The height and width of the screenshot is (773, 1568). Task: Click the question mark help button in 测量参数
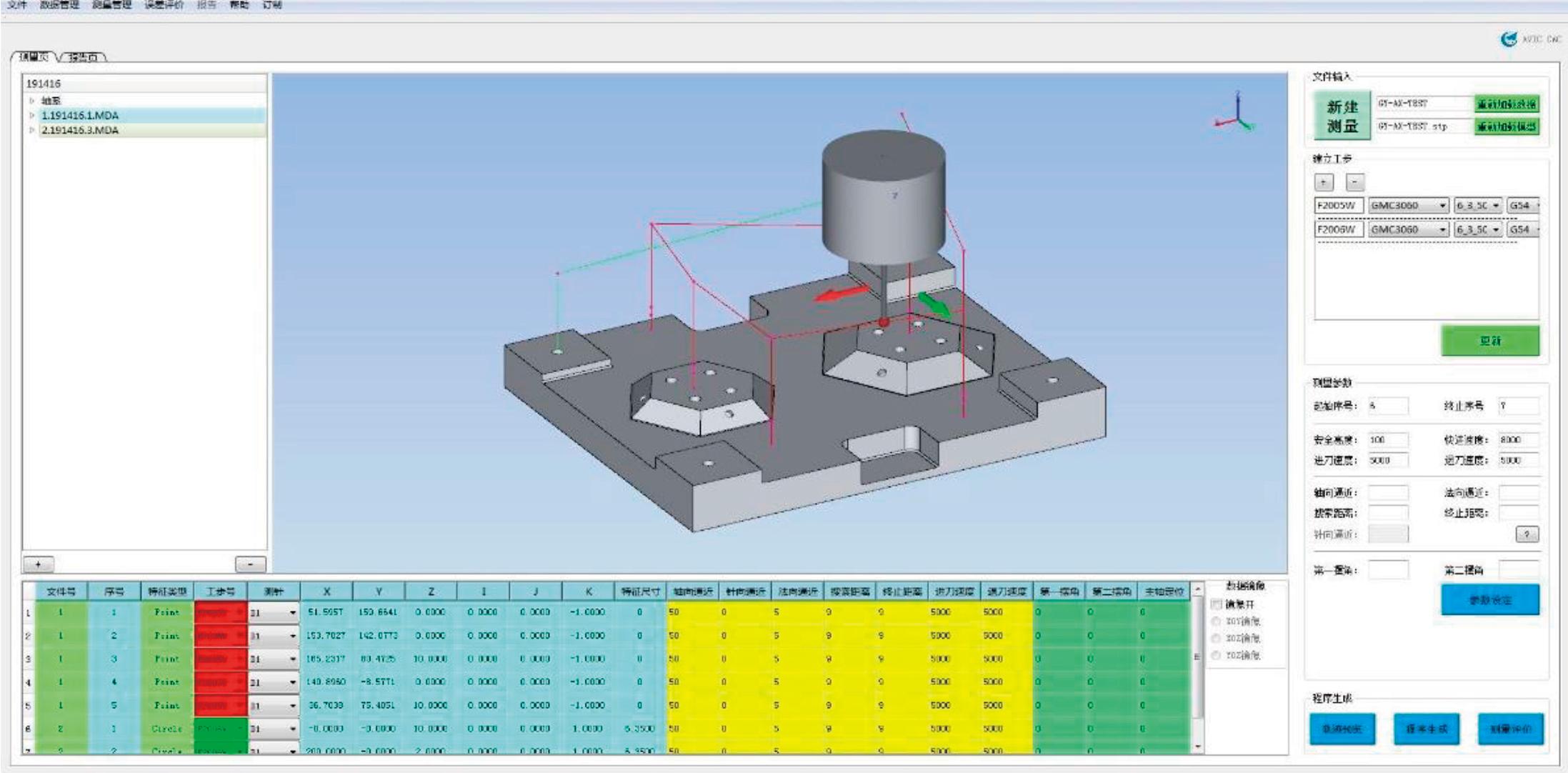1527,534
